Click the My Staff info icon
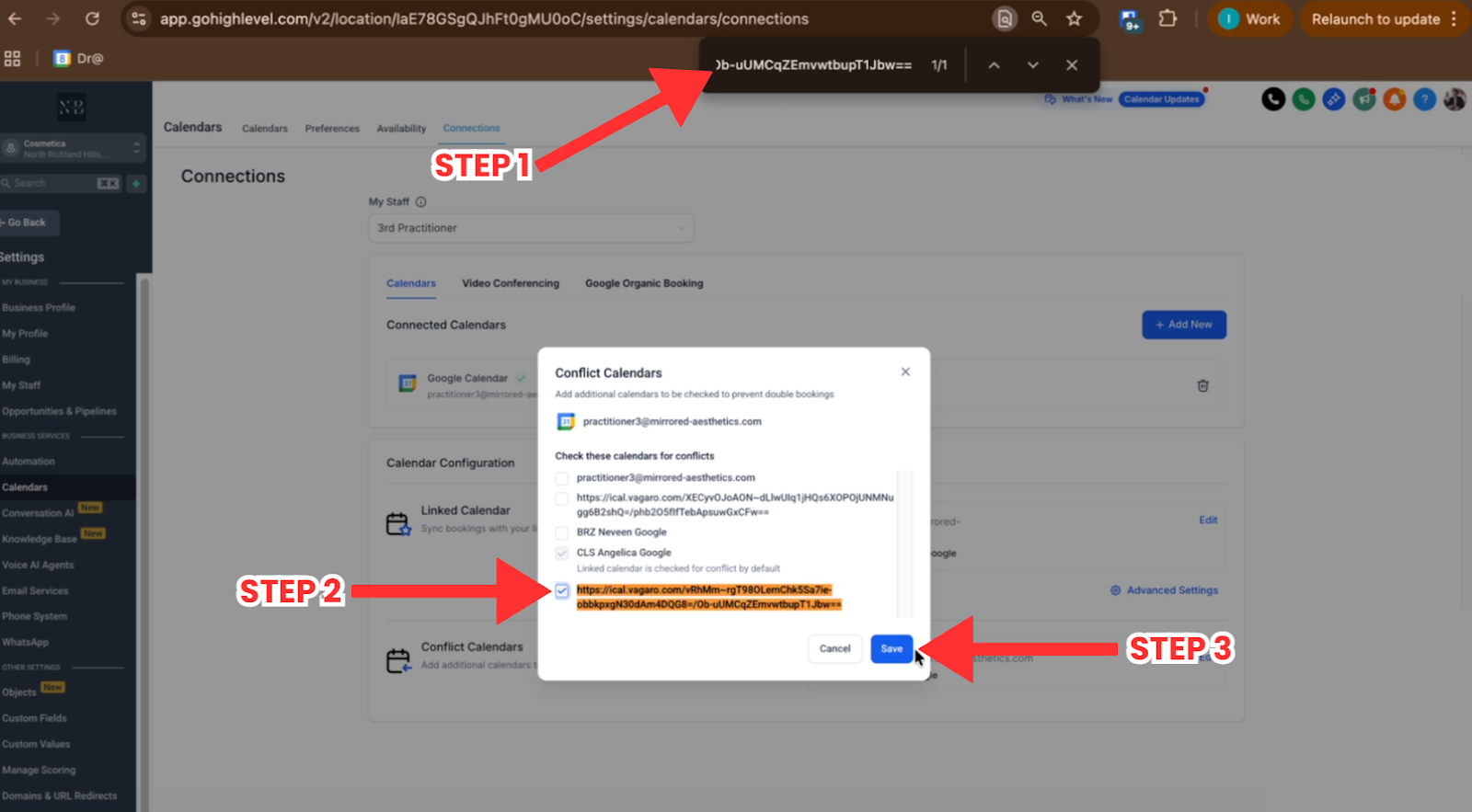Image resolution: width=1472 pixels, height=812 pixels. pyautogui.click(x=420, y=202)
